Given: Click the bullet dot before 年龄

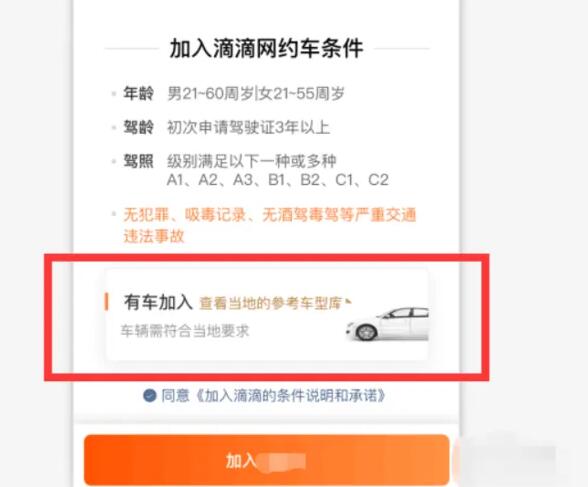Looking at the screenshot, I should [x=114, y=94].
